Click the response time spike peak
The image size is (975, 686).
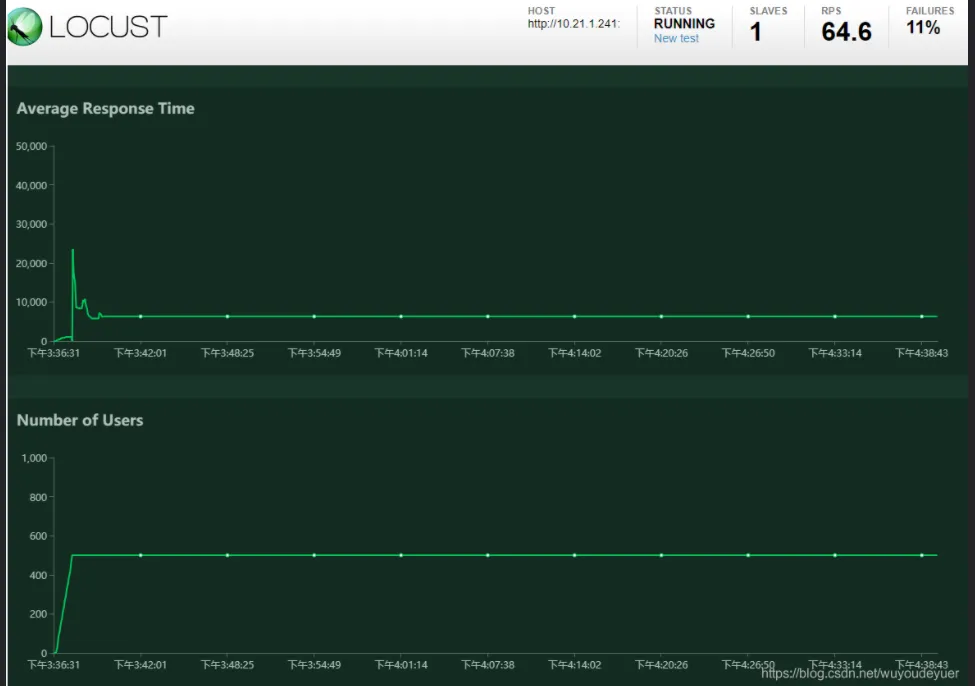[x=73, y=250]
